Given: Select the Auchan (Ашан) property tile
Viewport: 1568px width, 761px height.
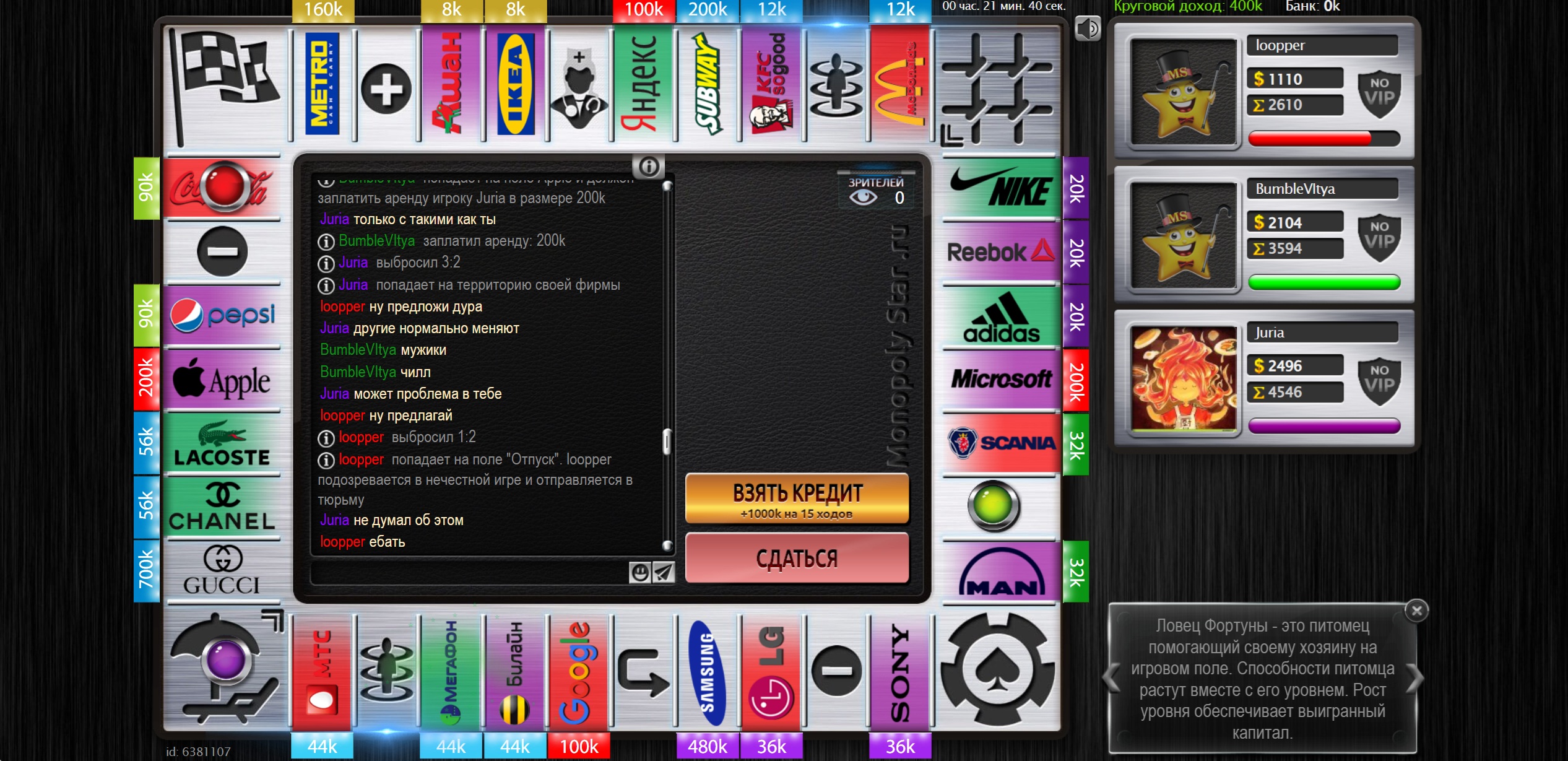Looking at the screenshot, I should click(x=451, y=84).
